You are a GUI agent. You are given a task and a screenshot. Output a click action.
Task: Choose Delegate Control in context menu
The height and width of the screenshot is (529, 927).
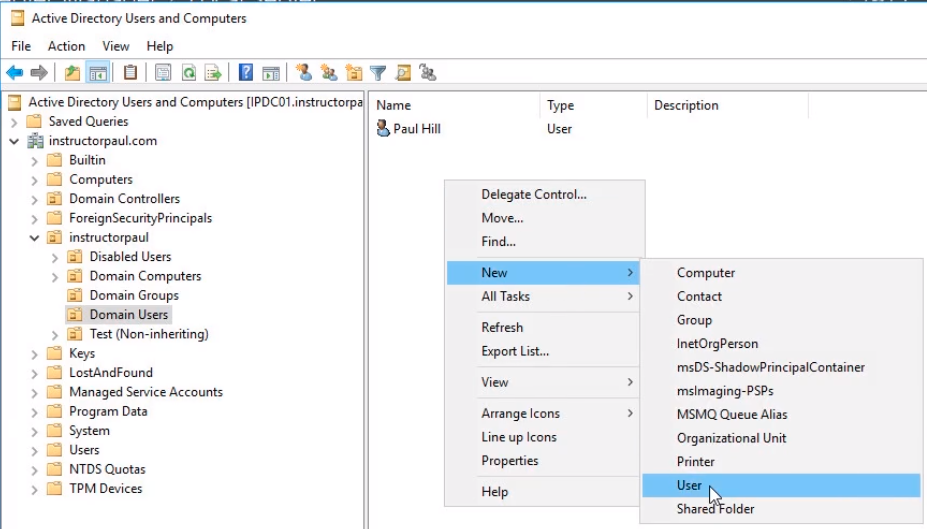click(x=534, y=194)
